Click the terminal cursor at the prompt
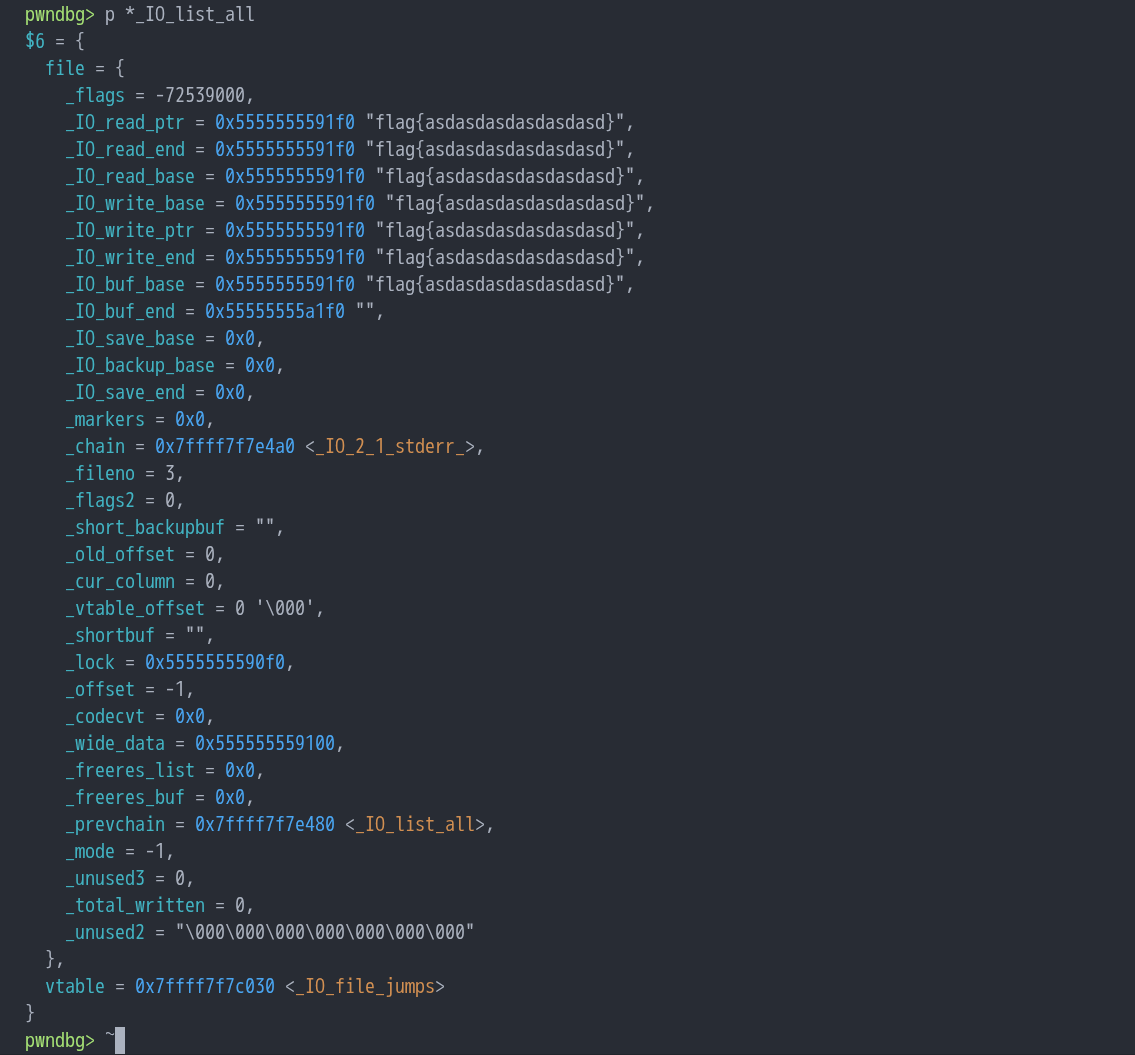The width and height of the screenshot is (1135, 1055). pos(120,1041)
